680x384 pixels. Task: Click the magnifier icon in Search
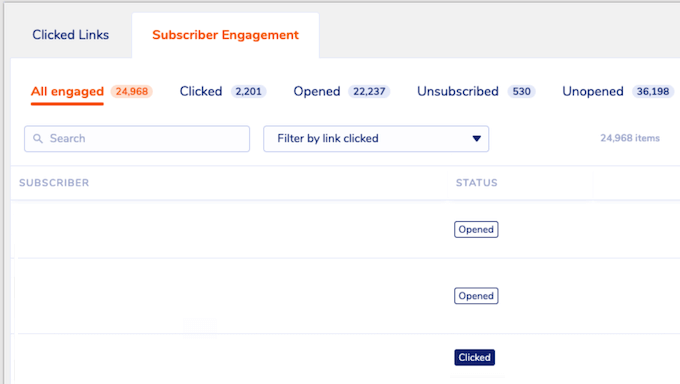(38, 139)
